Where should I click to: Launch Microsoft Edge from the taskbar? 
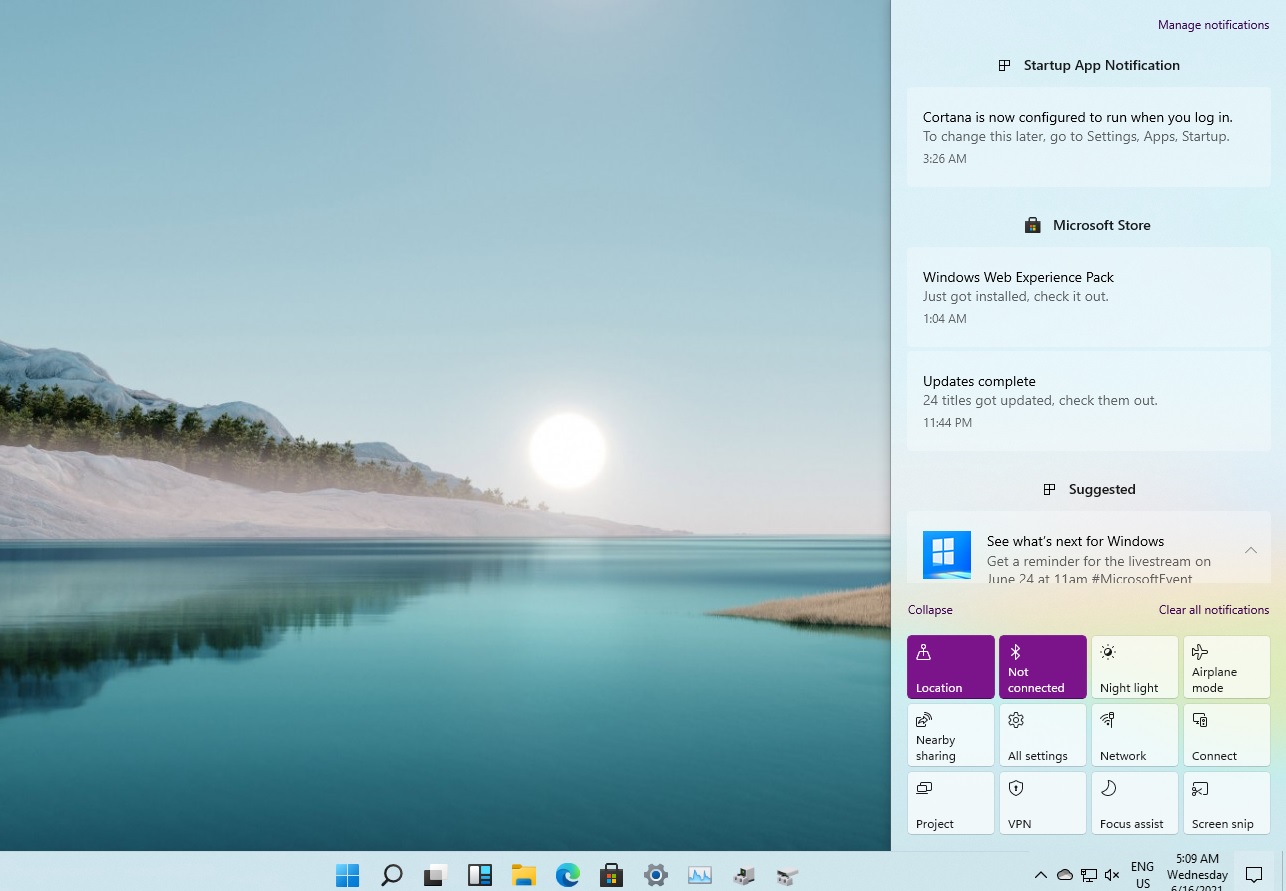click(567, 875)
